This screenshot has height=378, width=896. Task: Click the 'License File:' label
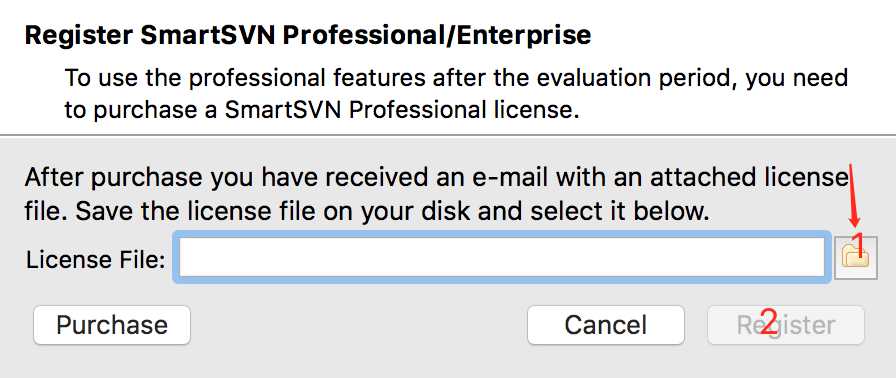pos(95,260)
